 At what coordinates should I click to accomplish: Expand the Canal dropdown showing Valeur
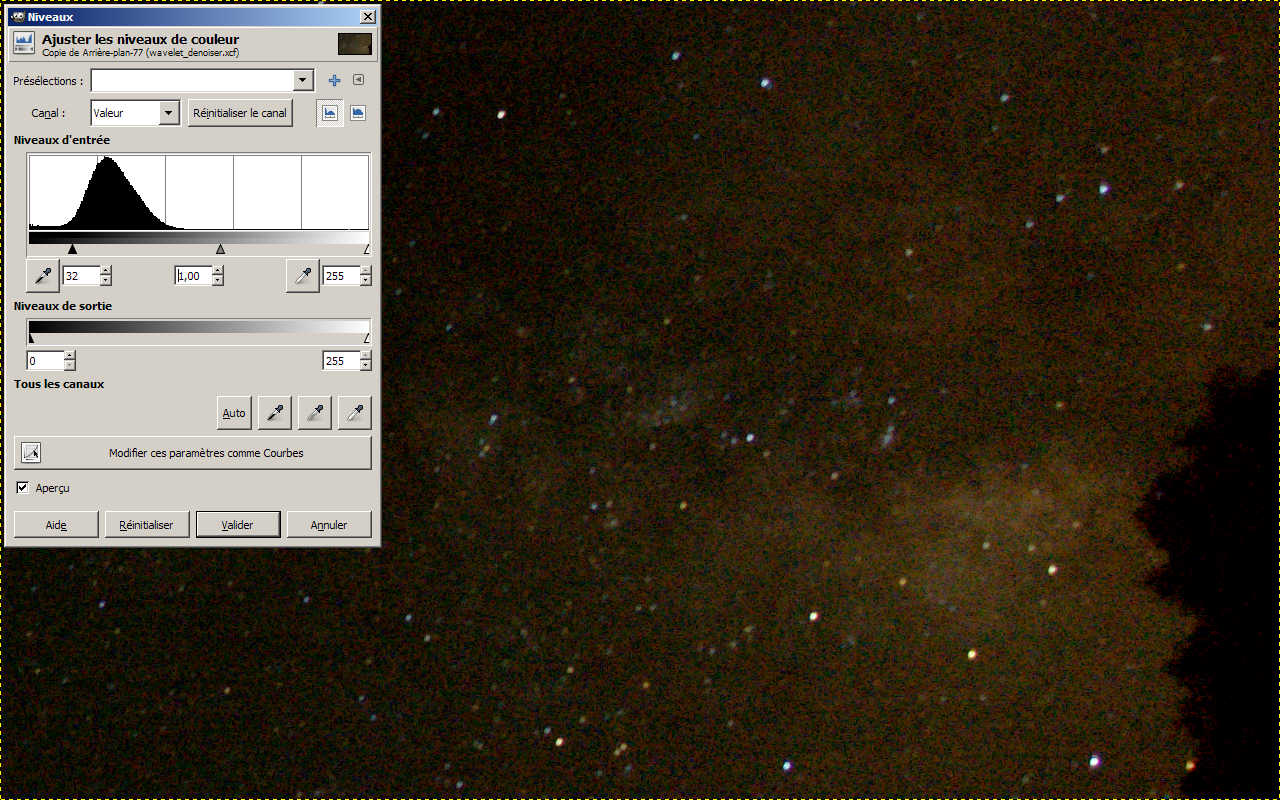168,113
